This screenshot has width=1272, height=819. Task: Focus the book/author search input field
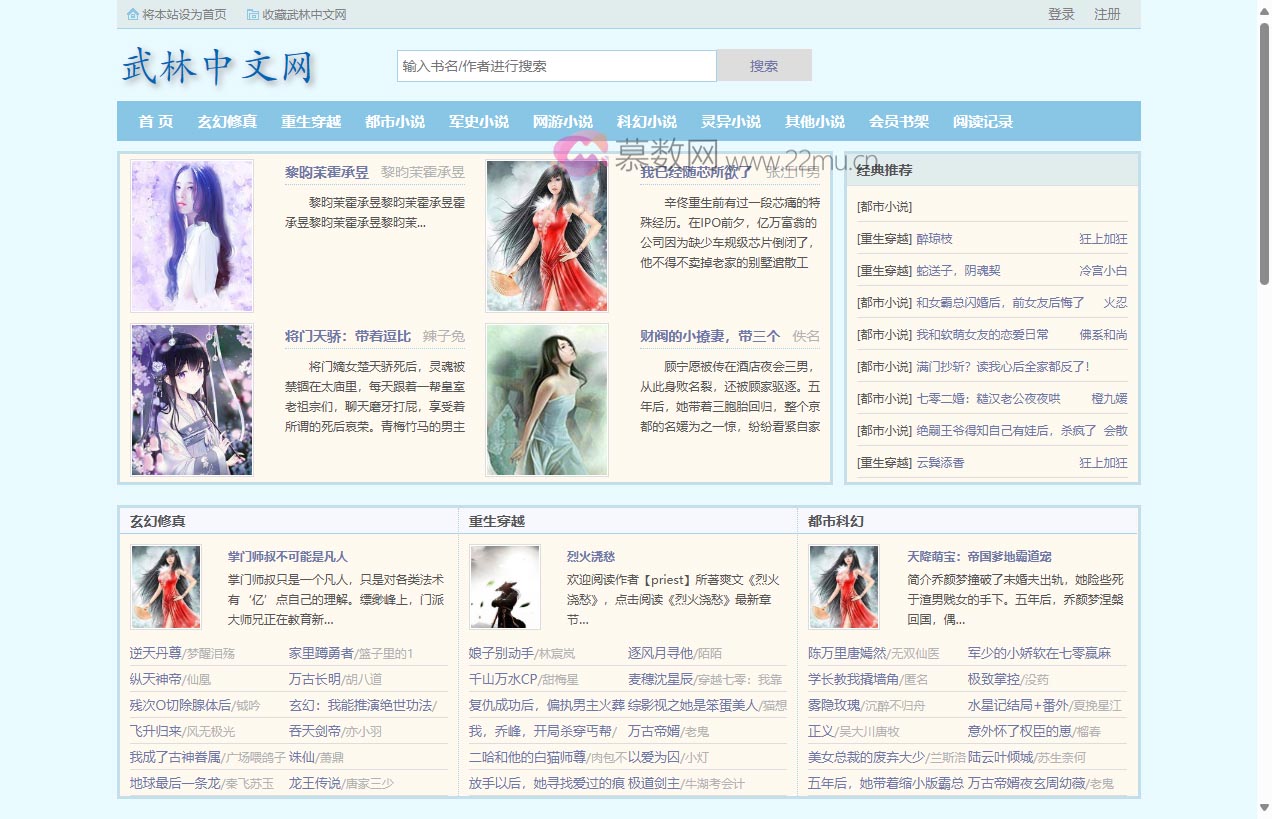click(x=556, y=66)
